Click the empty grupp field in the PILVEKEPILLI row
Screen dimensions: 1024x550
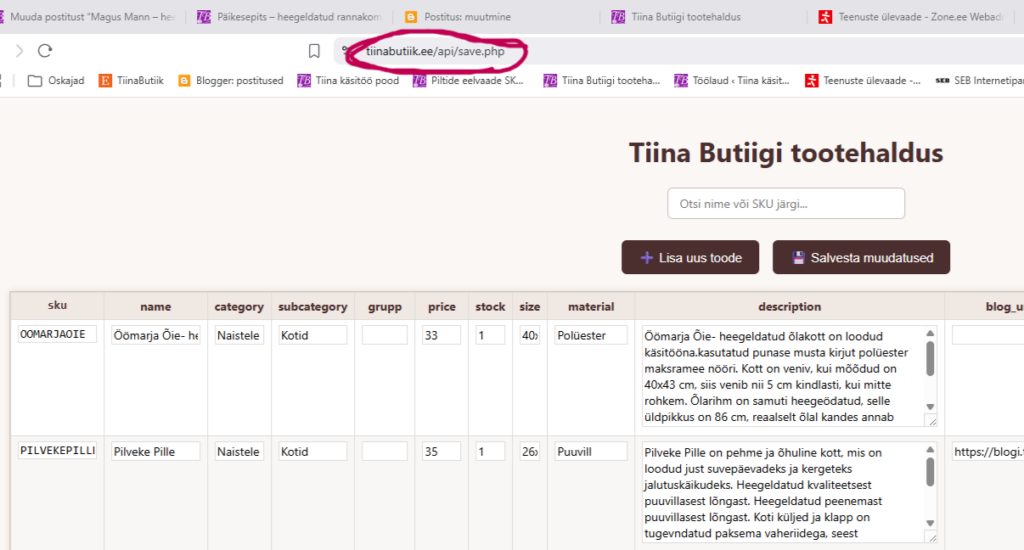pyautogui.click(x=385, y=451)
